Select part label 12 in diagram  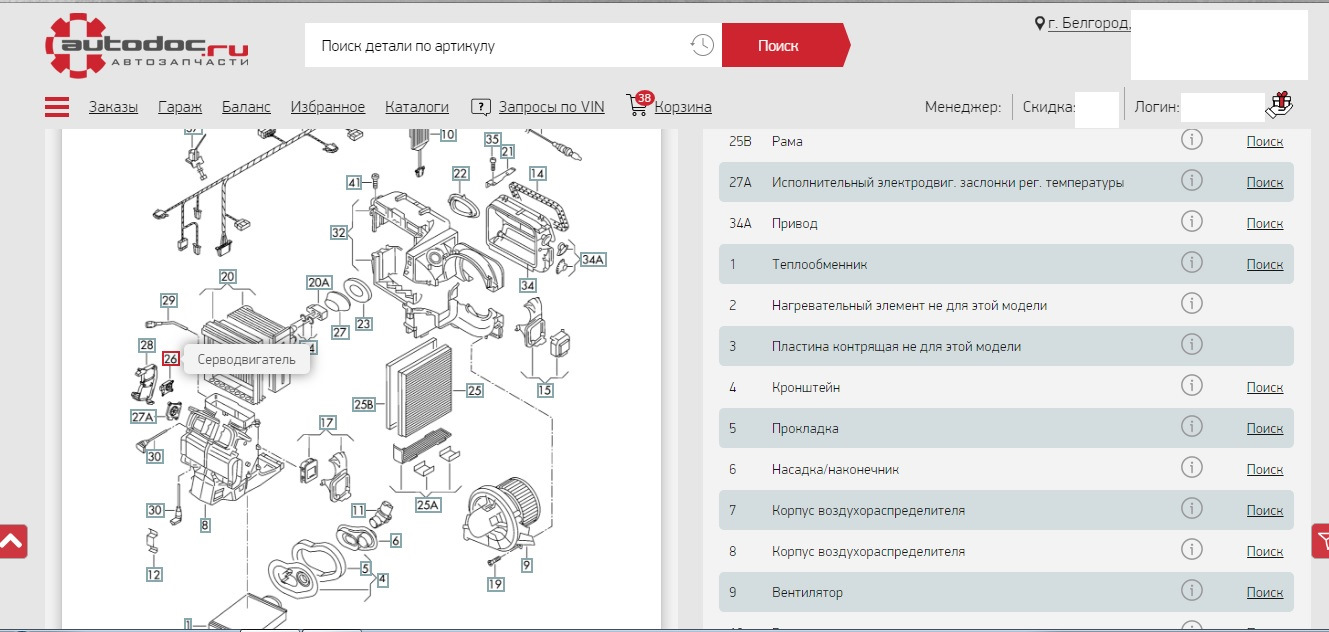click(x=153, y=574)
